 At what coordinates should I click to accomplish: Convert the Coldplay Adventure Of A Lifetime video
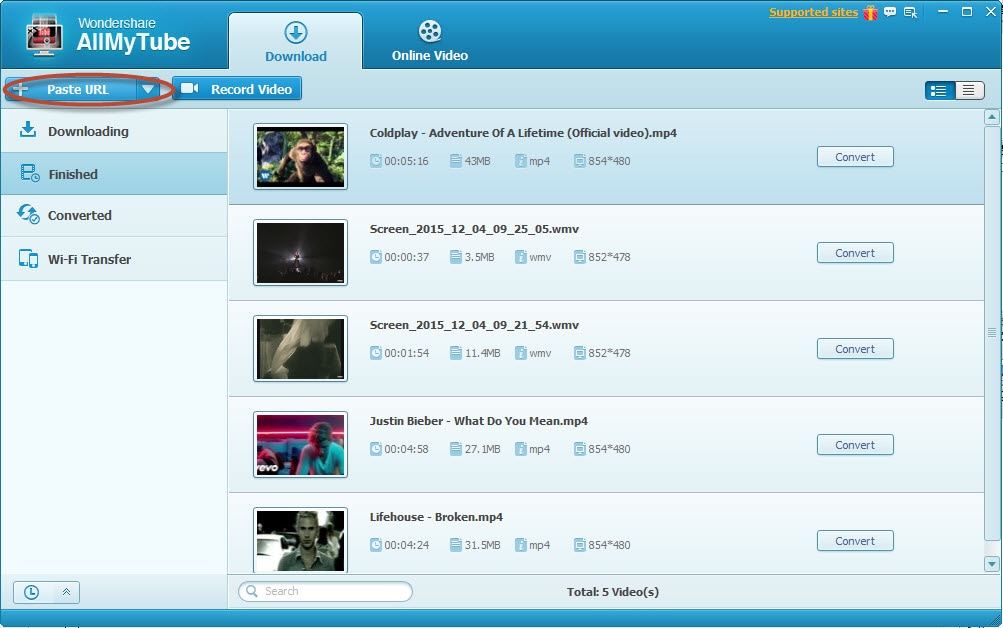[855, 157]
